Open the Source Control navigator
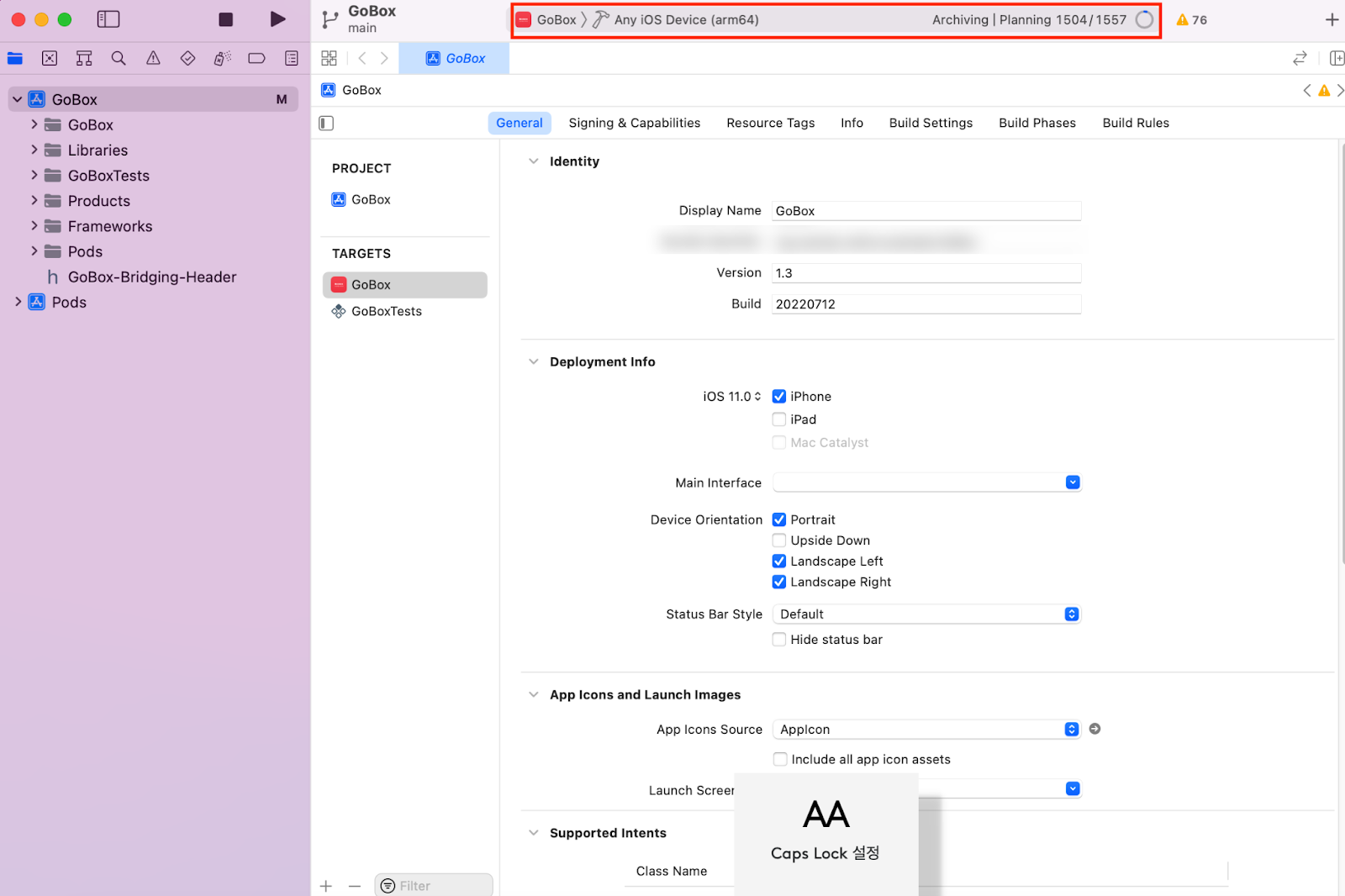Viewport: 1345px width, 896px height. click(50, 58)
